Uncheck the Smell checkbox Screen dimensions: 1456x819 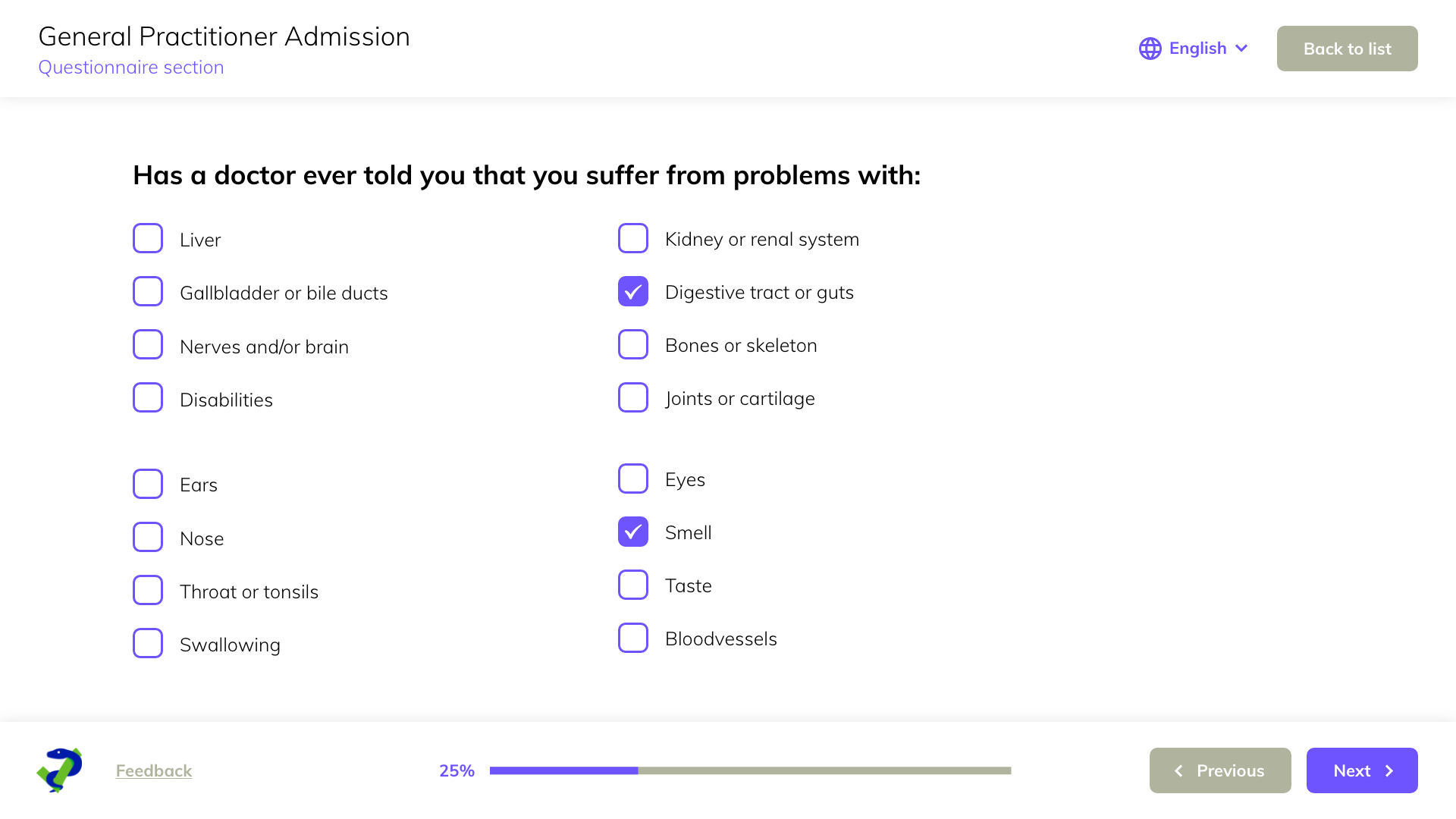633,532
